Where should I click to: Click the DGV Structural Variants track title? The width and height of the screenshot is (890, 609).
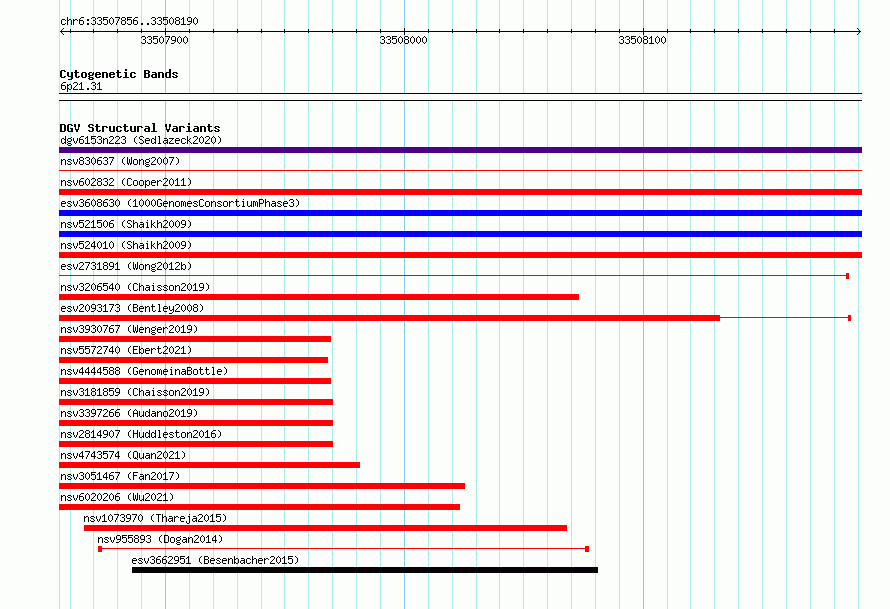(x=140, y=128)
